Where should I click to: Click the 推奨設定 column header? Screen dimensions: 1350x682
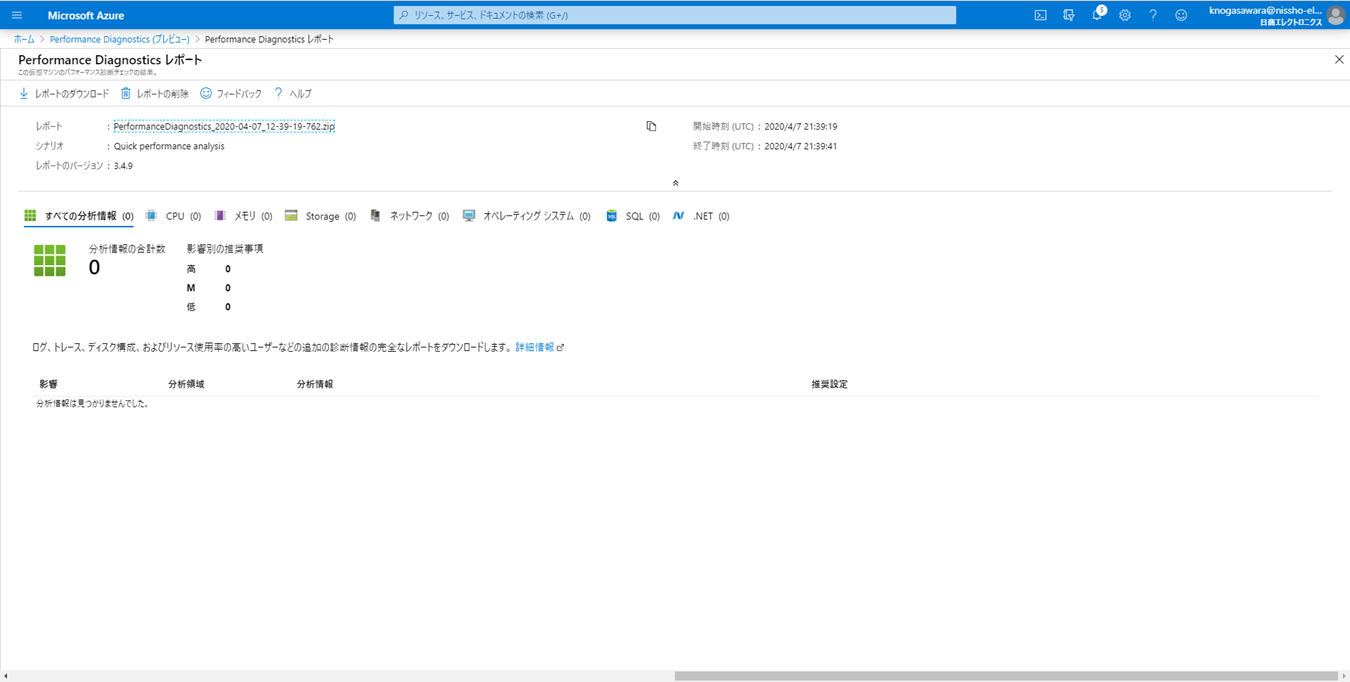[829, 384]
